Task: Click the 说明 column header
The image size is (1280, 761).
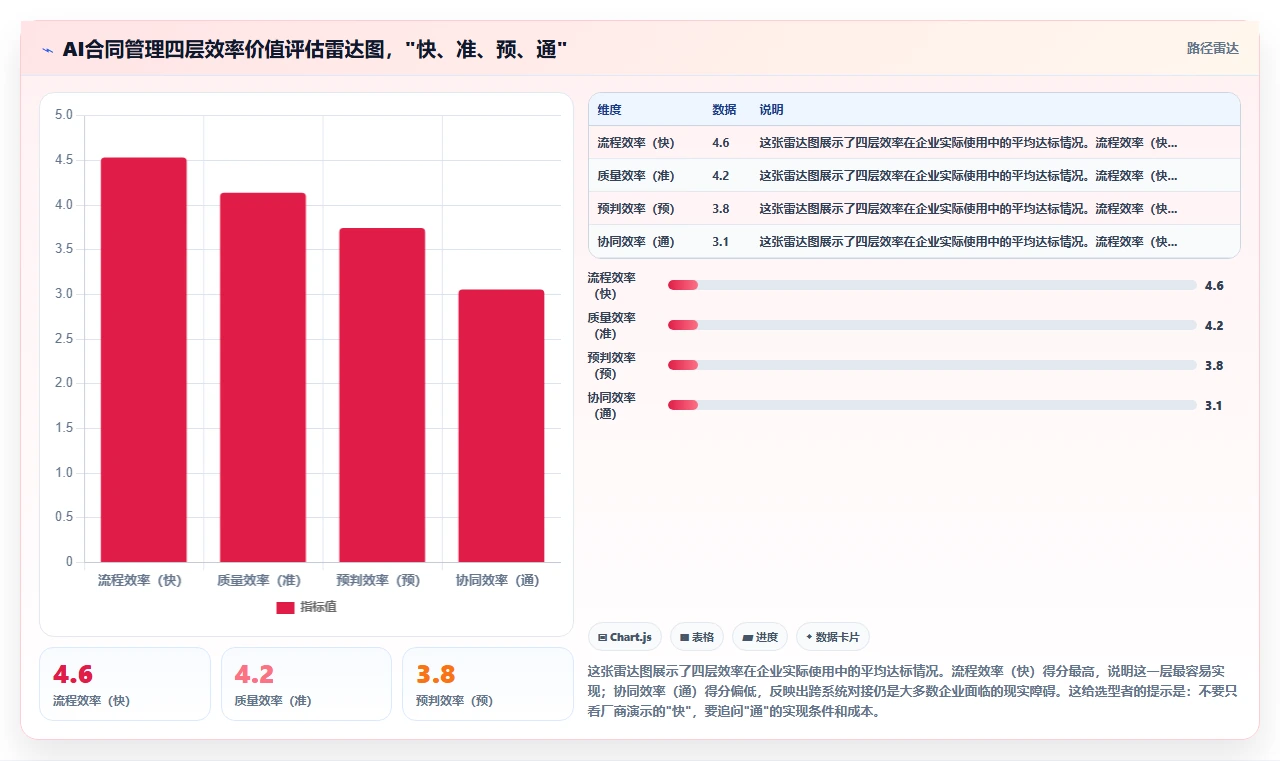Action: point(771,109)
